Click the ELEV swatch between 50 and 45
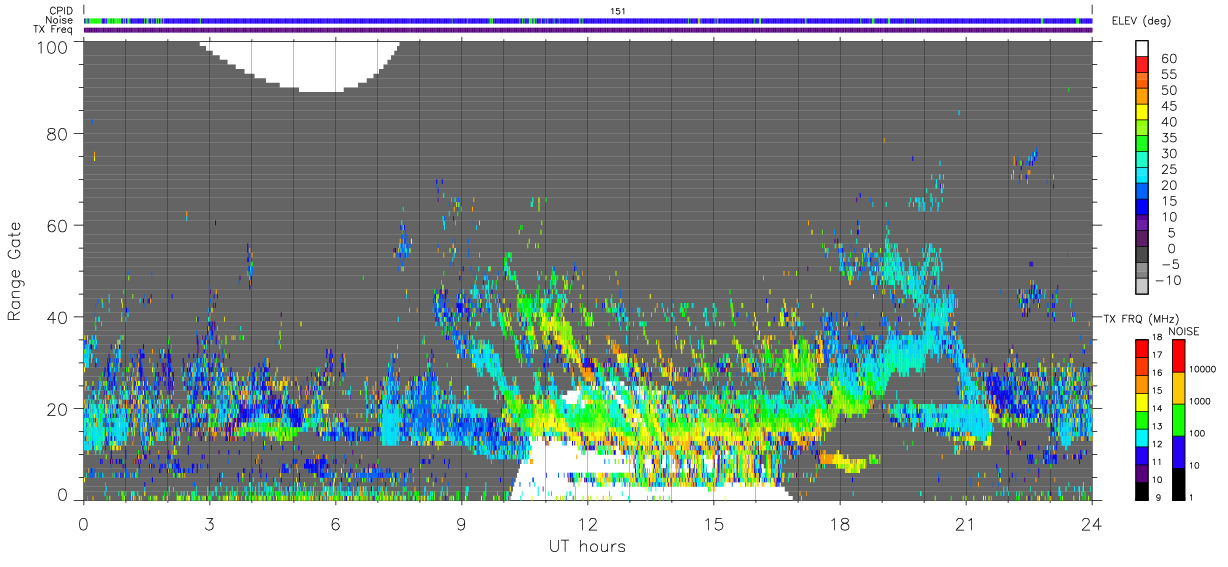 coord(1142,95)
